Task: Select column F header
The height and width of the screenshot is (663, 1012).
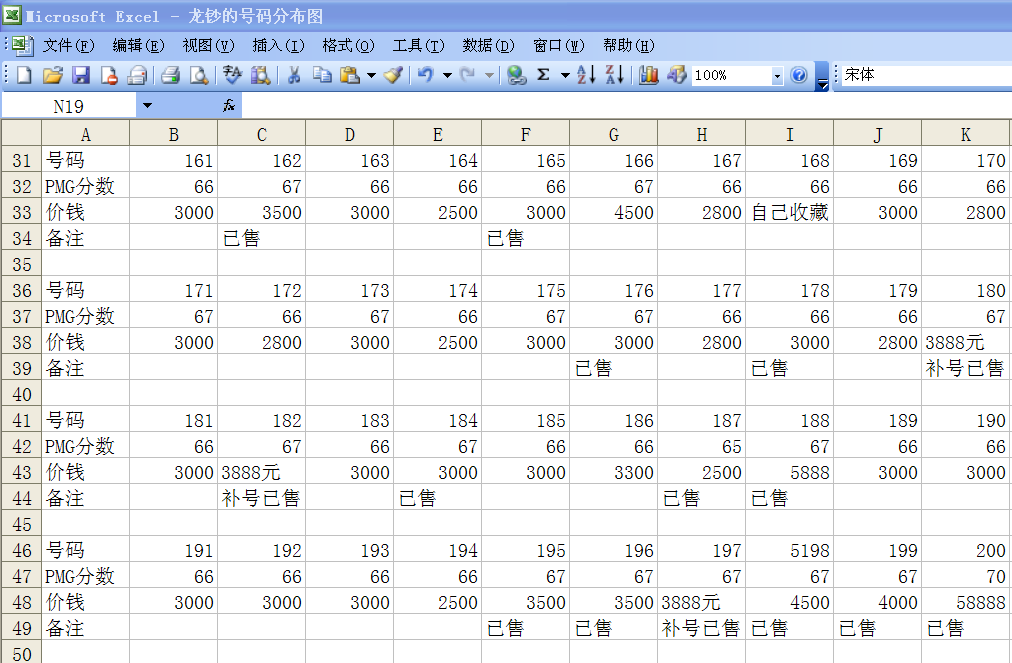Action: click(525, 134)
